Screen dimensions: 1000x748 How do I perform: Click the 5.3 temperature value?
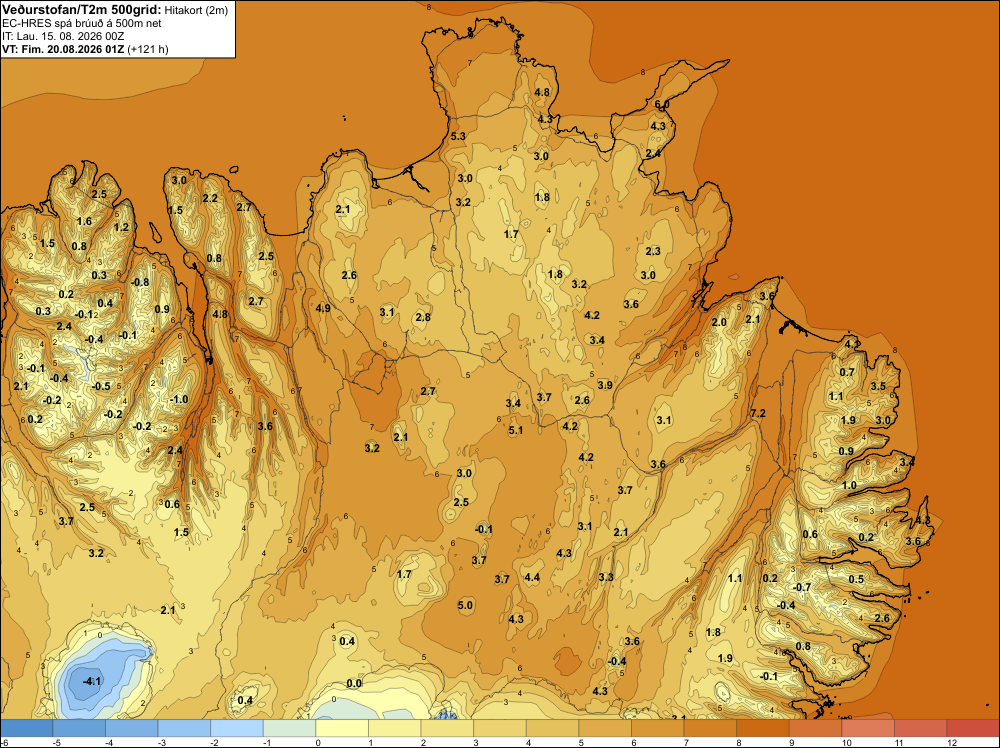[x=458, y=136]
